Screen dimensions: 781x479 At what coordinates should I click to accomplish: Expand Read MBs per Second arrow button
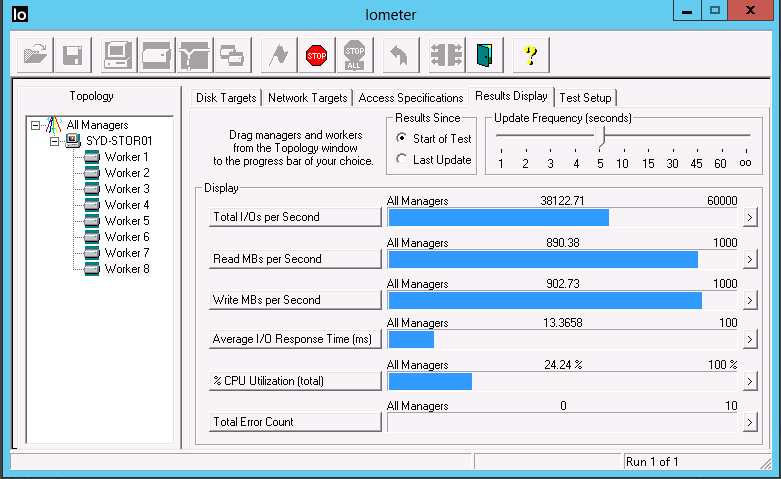coord(750,259)
